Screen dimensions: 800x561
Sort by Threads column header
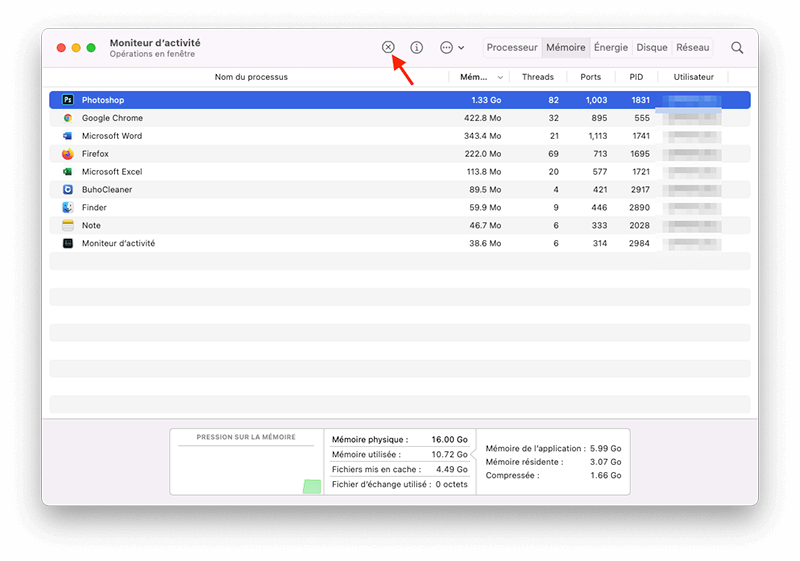[x=538, y=77]
